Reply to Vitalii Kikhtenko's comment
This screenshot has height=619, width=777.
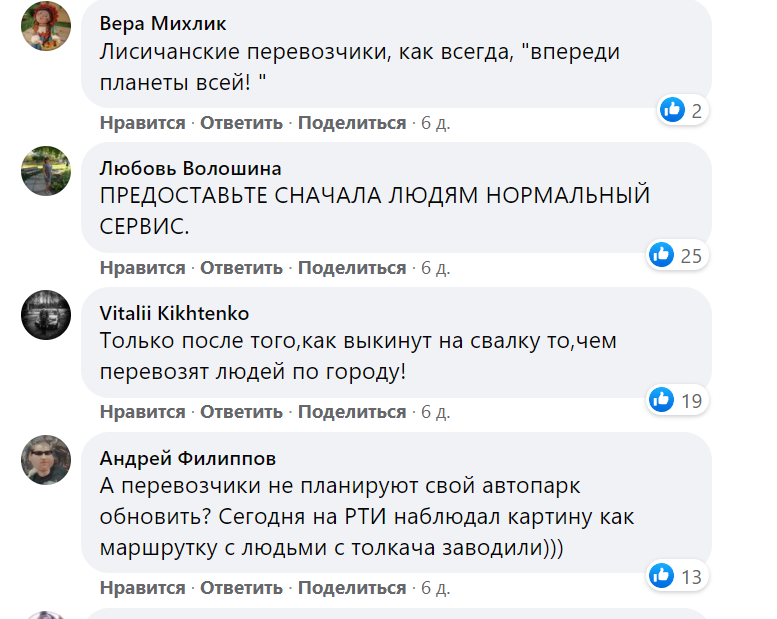(x=242, y=412)
